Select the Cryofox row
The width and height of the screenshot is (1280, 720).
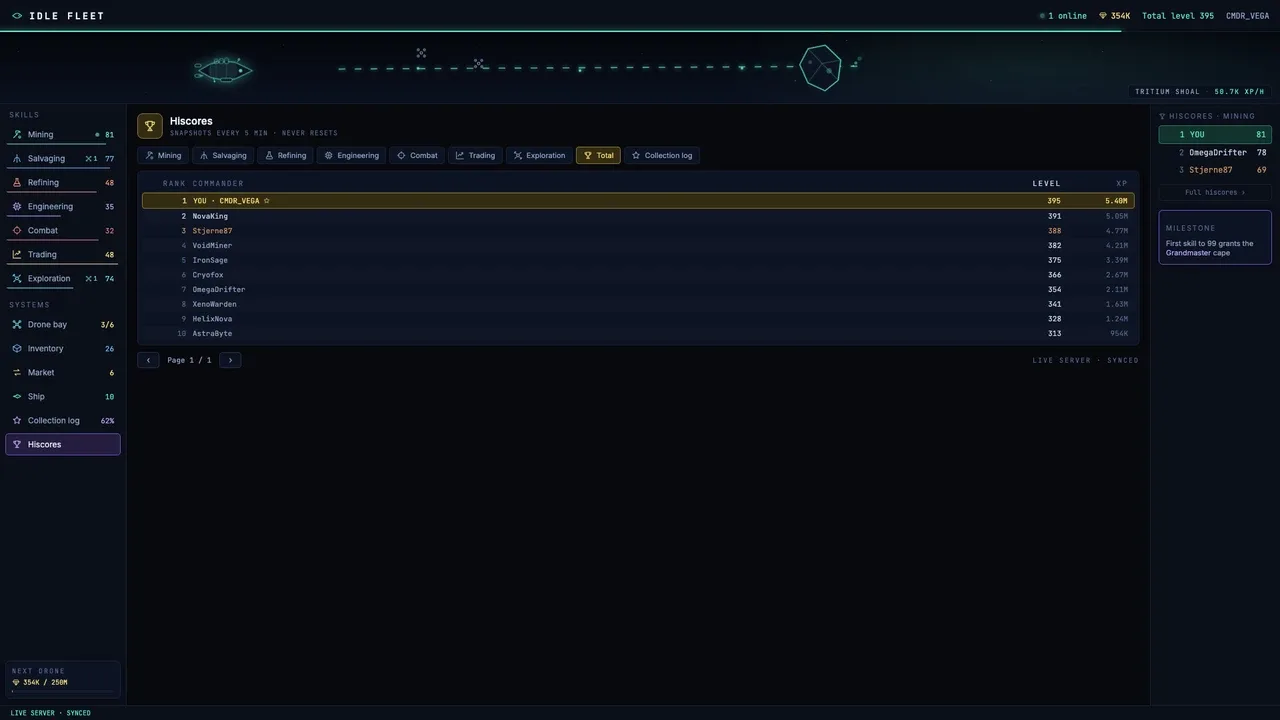click(x=638, y=275)
